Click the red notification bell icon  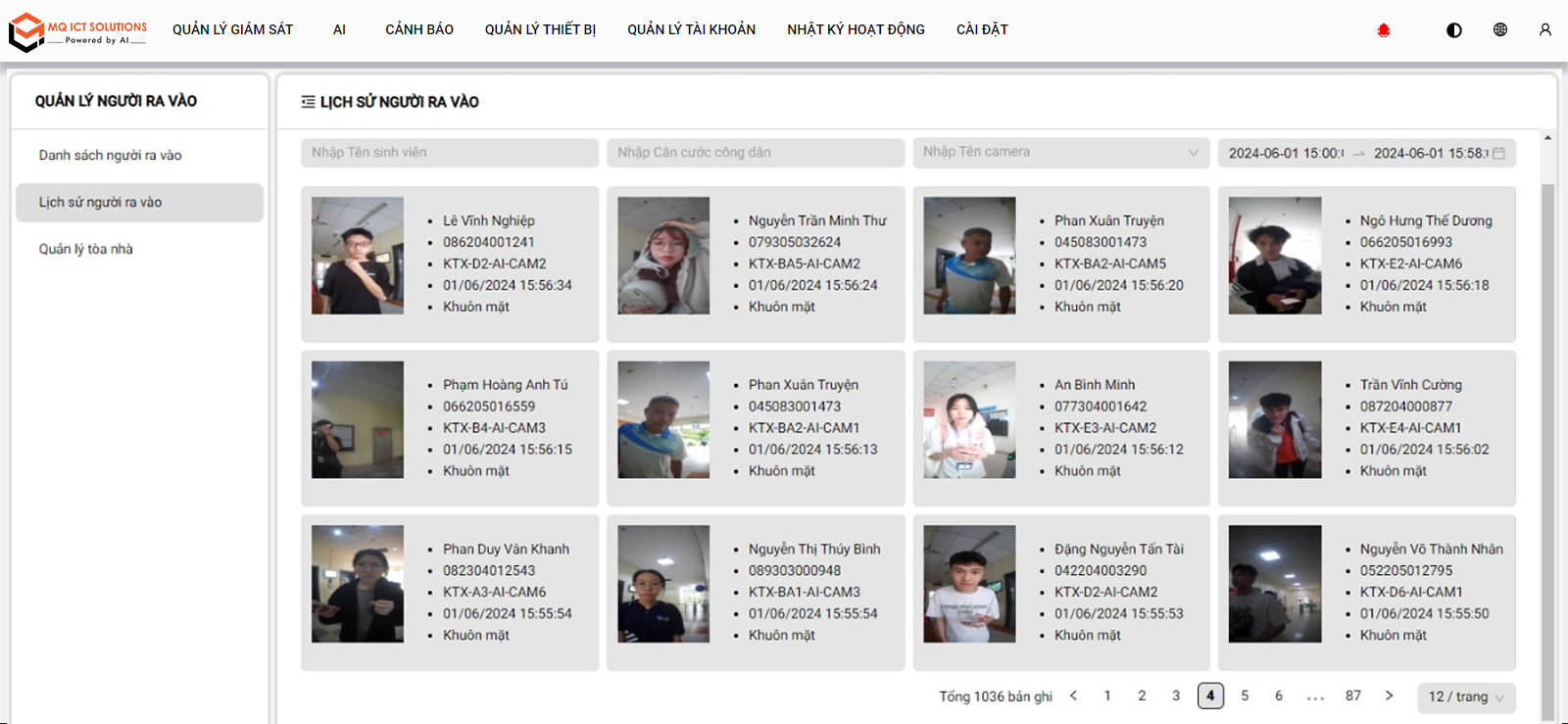tap(1384, 30)
